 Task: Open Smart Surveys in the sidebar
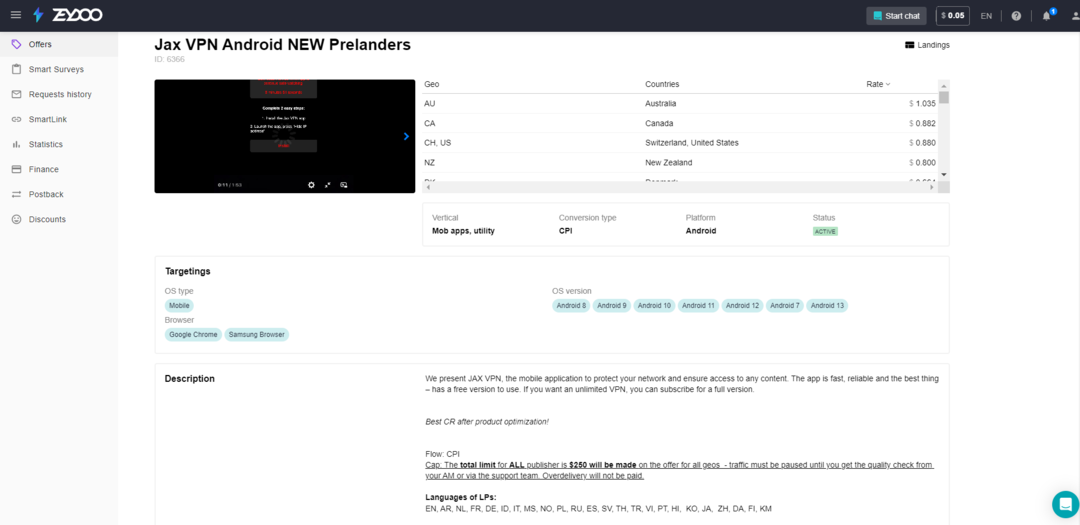coord(59,70)
